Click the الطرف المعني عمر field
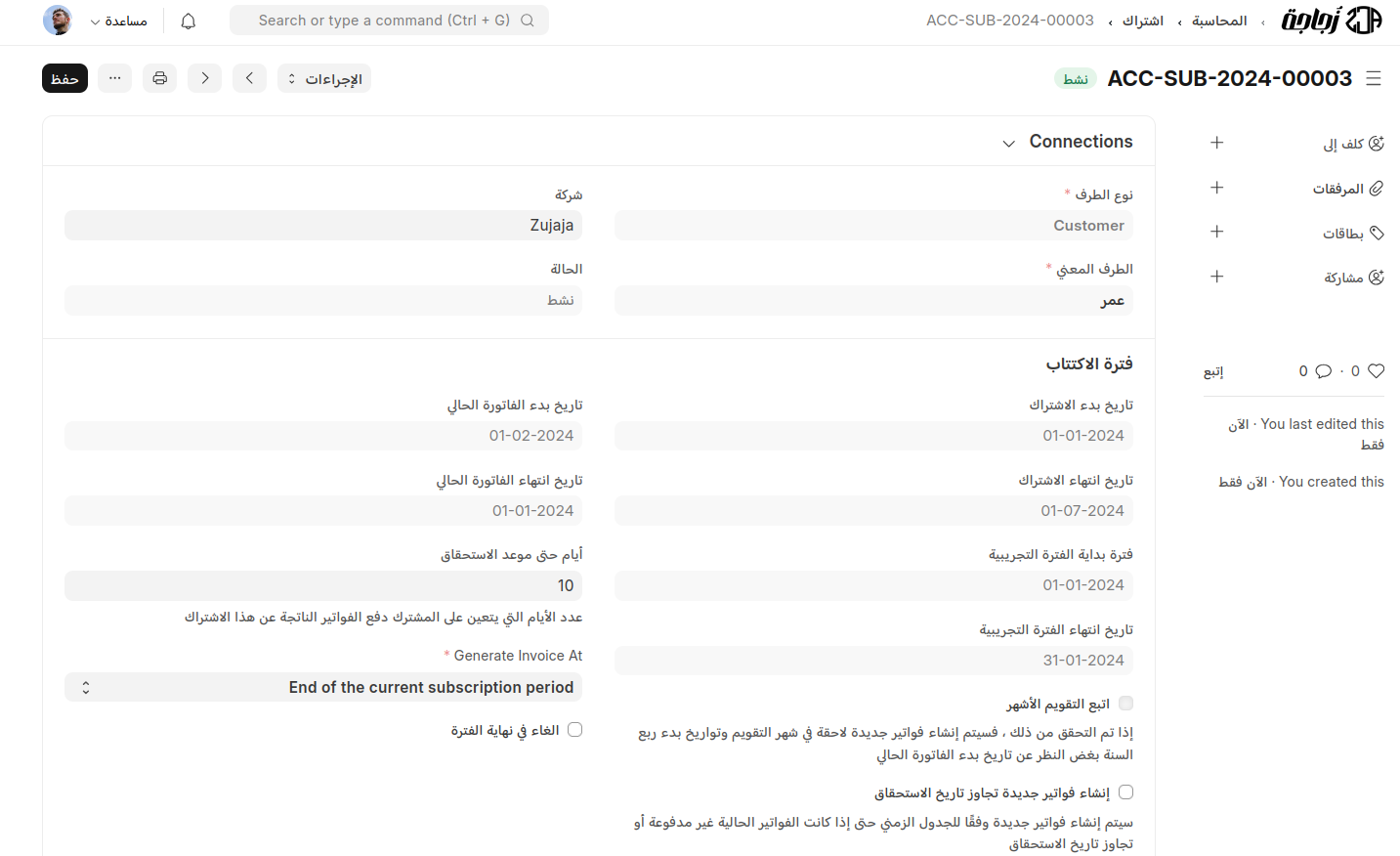 tap(873, 300)
